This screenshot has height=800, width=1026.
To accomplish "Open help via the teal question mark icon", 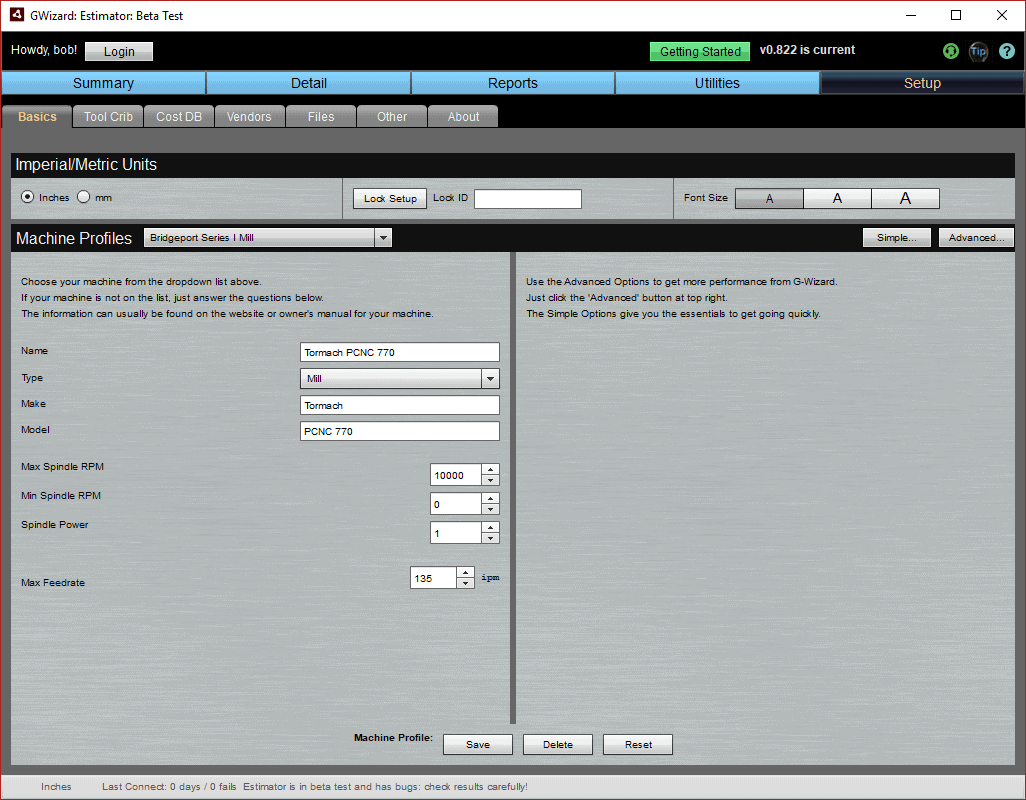I will tap(1007, 51).
